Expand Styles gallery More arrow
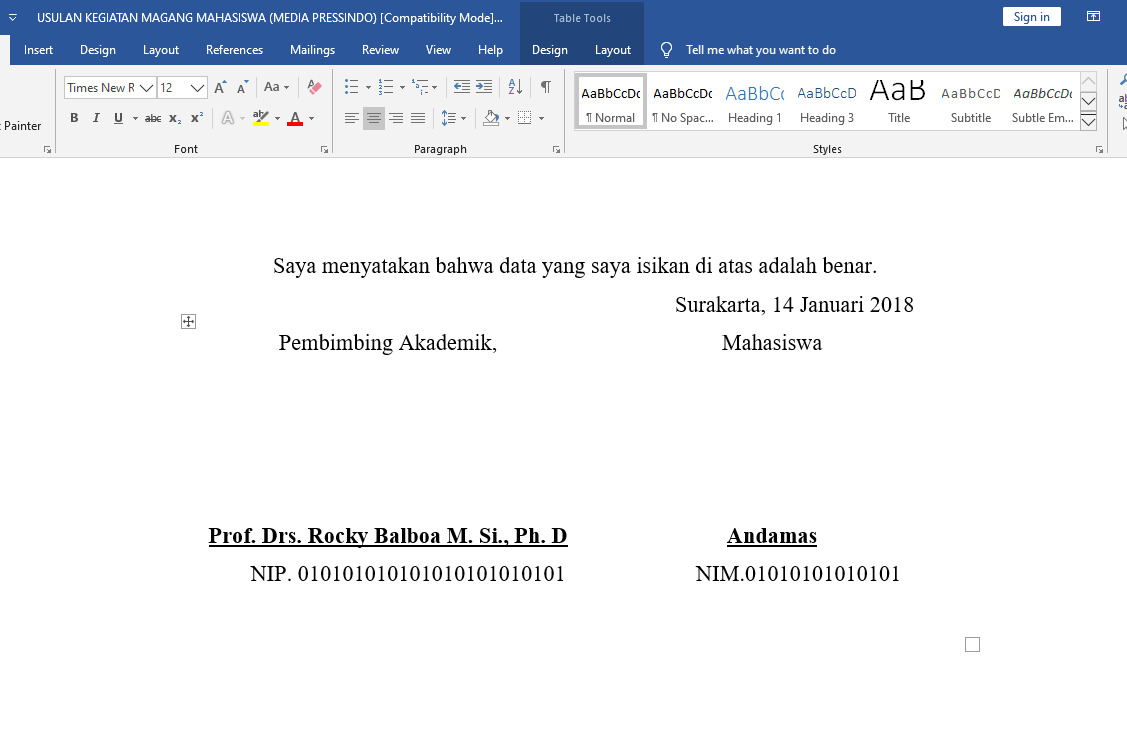 (x=1089, y=121)
